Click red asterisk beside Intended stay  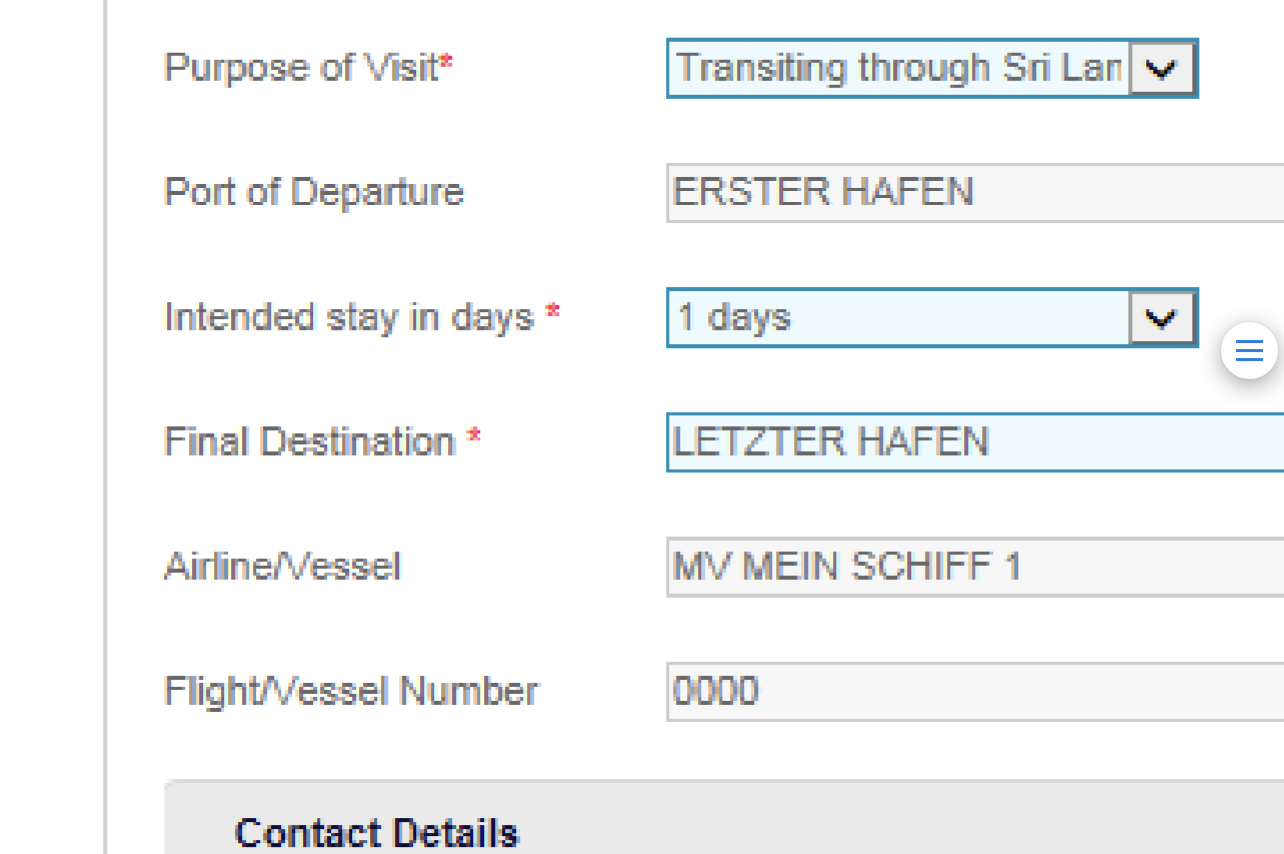click(x=552, y=314)
